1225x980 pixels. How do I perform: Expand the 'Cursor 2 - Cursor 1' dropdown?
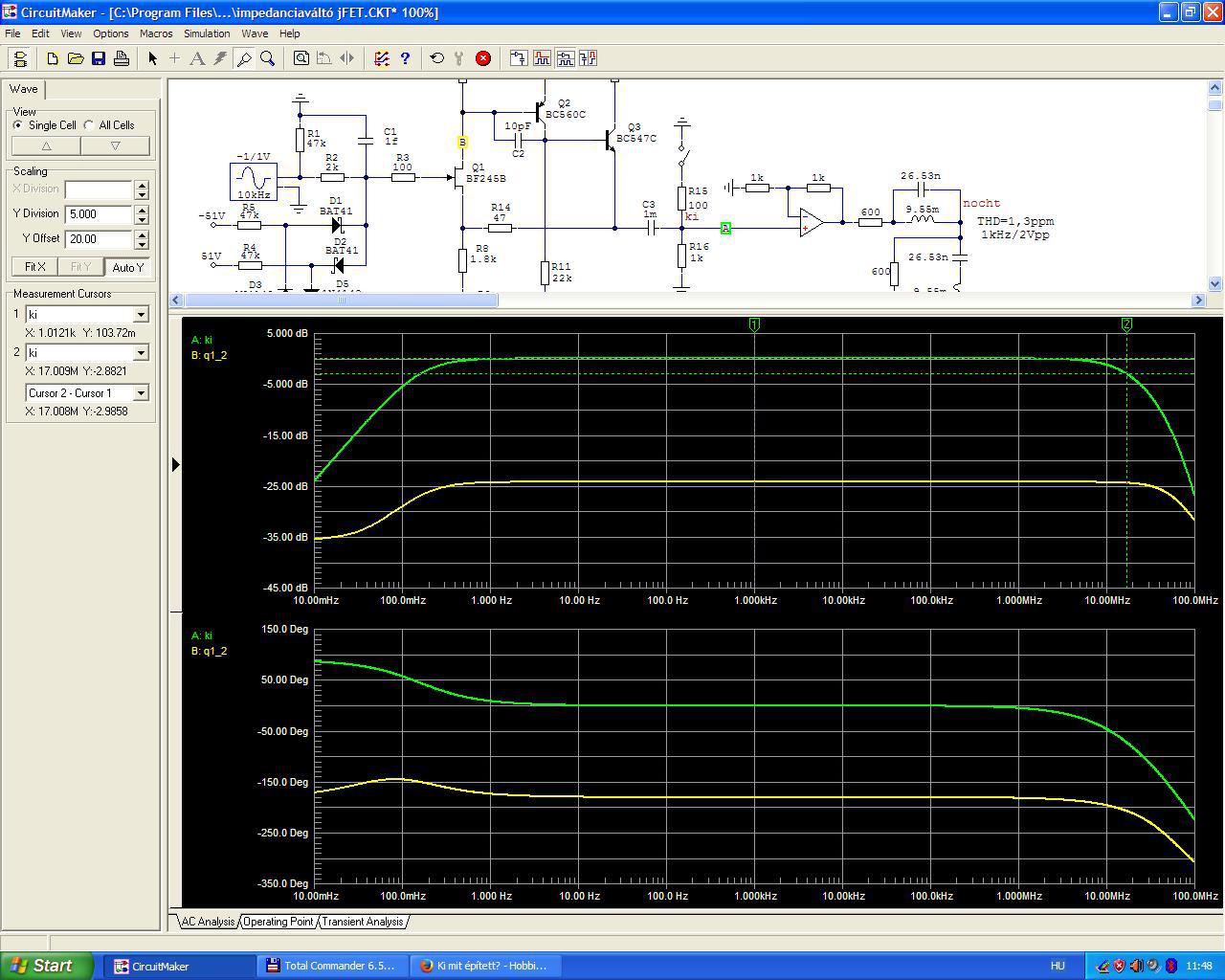141,393
